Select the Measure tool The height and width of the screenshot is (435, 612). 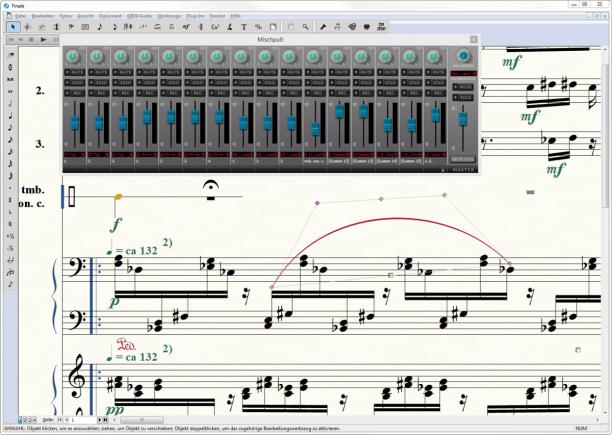pyautogui.click(x=85, y=27)
